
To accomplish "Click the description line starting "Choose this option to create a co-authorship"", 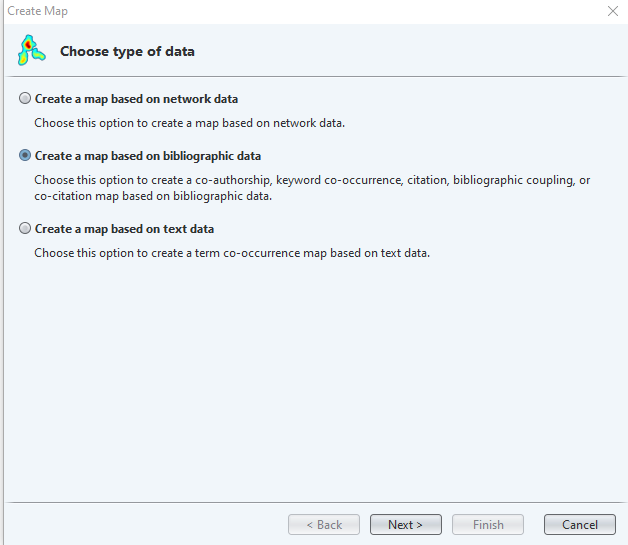I will point(312,180).
